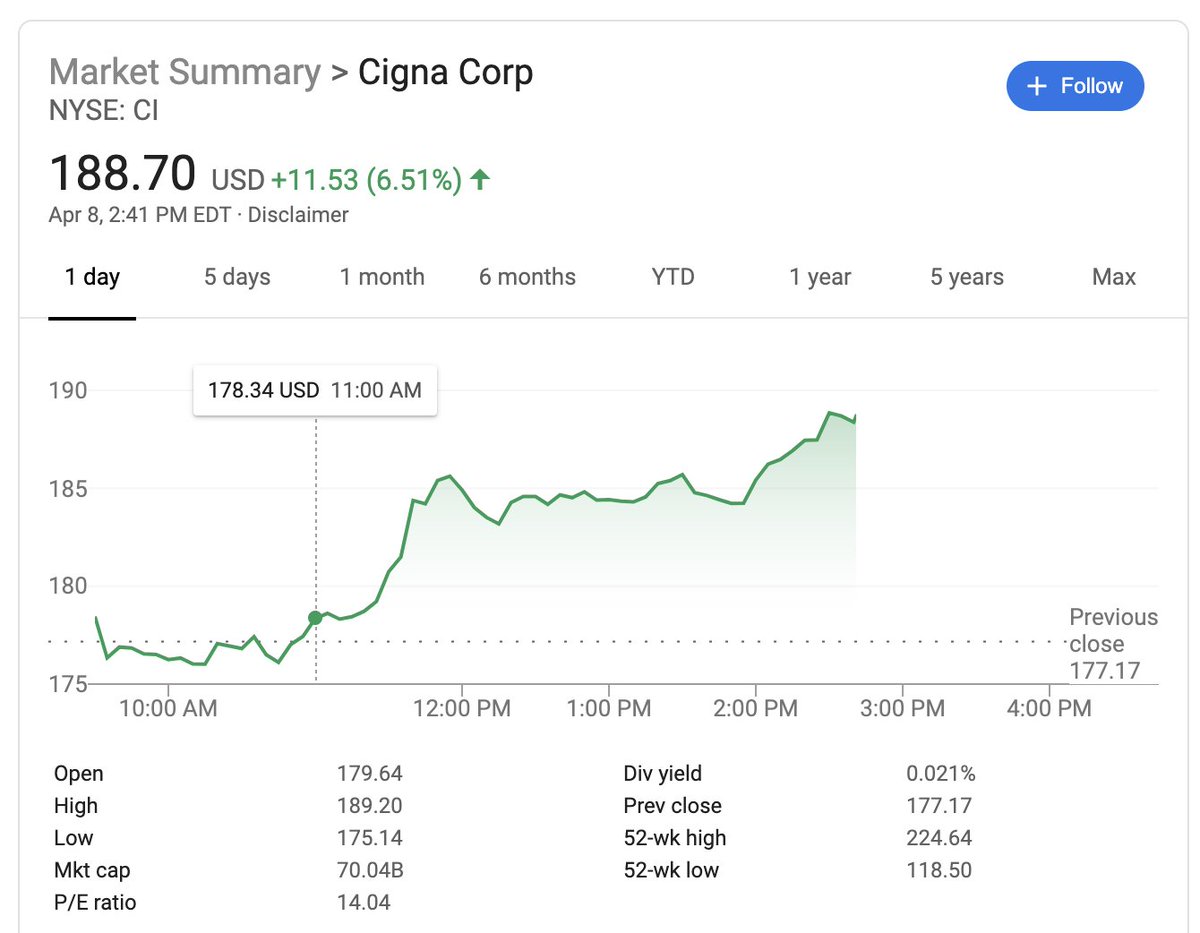Viewport: 1200px width, 933px height.
Task: Click the 188.70 price value
Action: point(122,173)
